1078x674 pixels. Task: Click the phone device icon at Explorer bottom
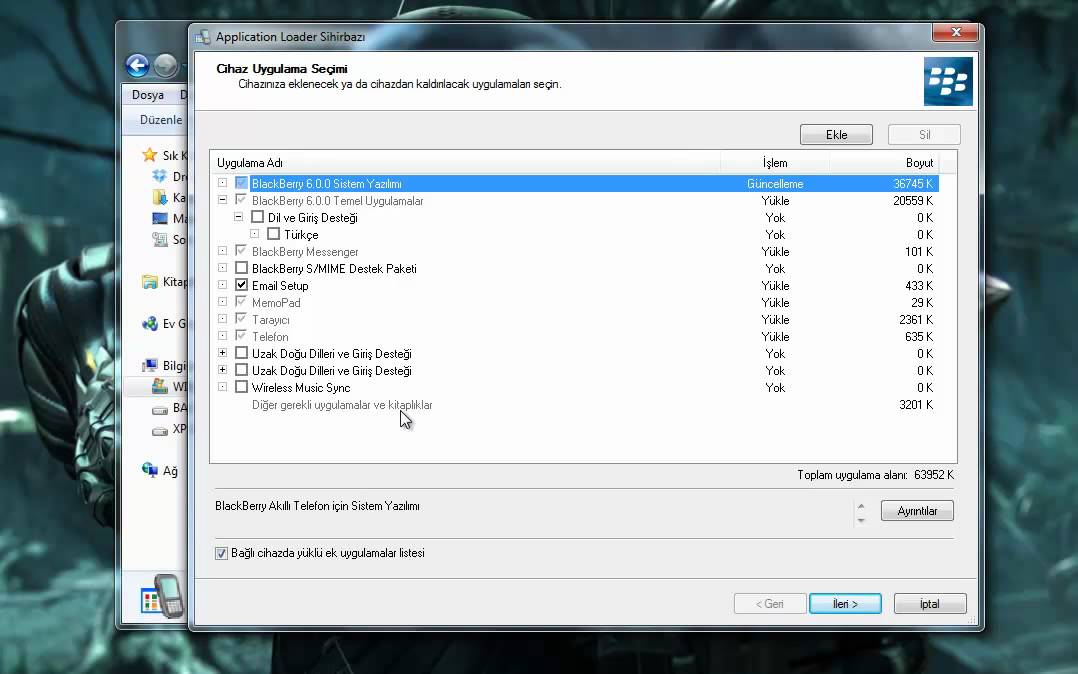point(169,595)
